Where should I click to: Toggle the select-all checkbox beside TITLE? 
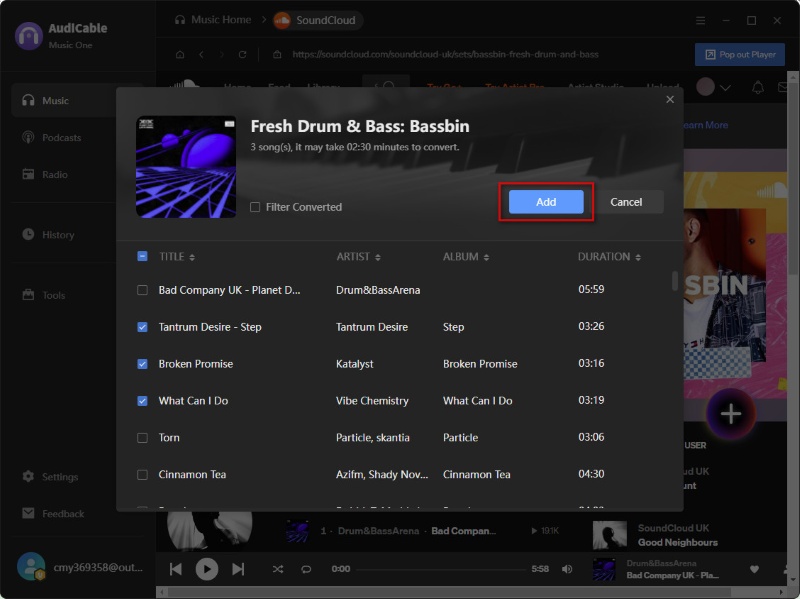coord(142,256)
